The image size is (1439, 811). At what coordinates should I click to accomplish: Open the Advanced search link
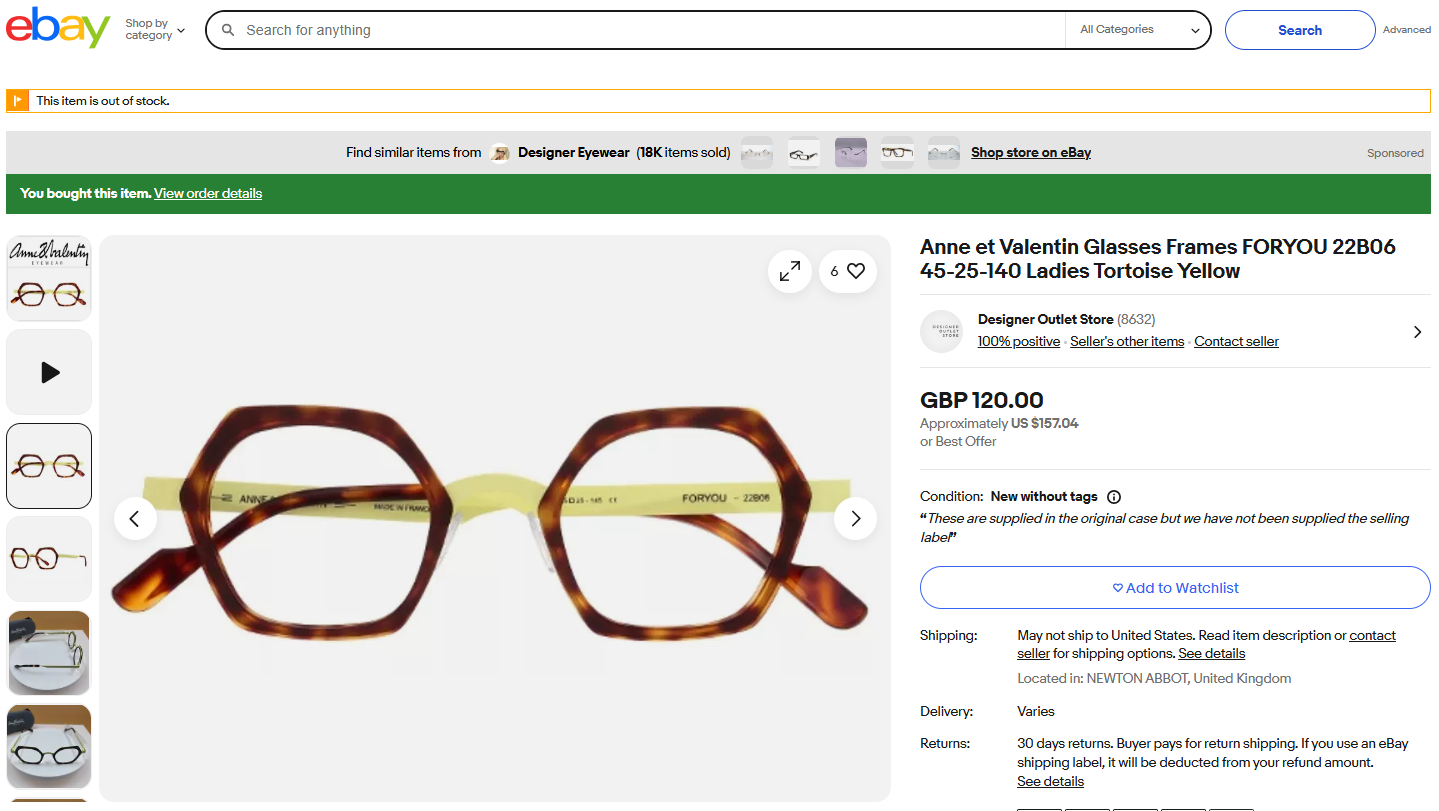click(x=1407, y=30)
